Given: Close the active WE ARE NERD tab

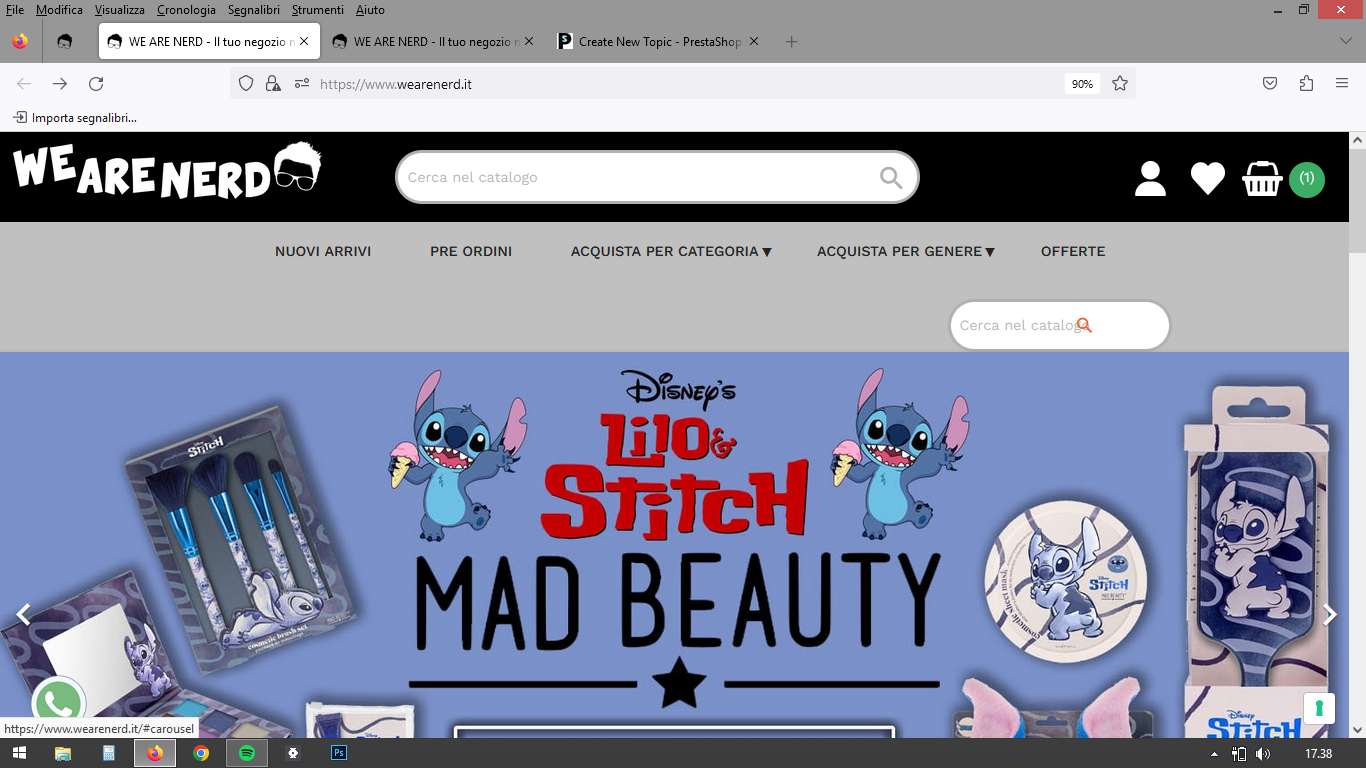Looking at the screenshot, I should point(304,42).
